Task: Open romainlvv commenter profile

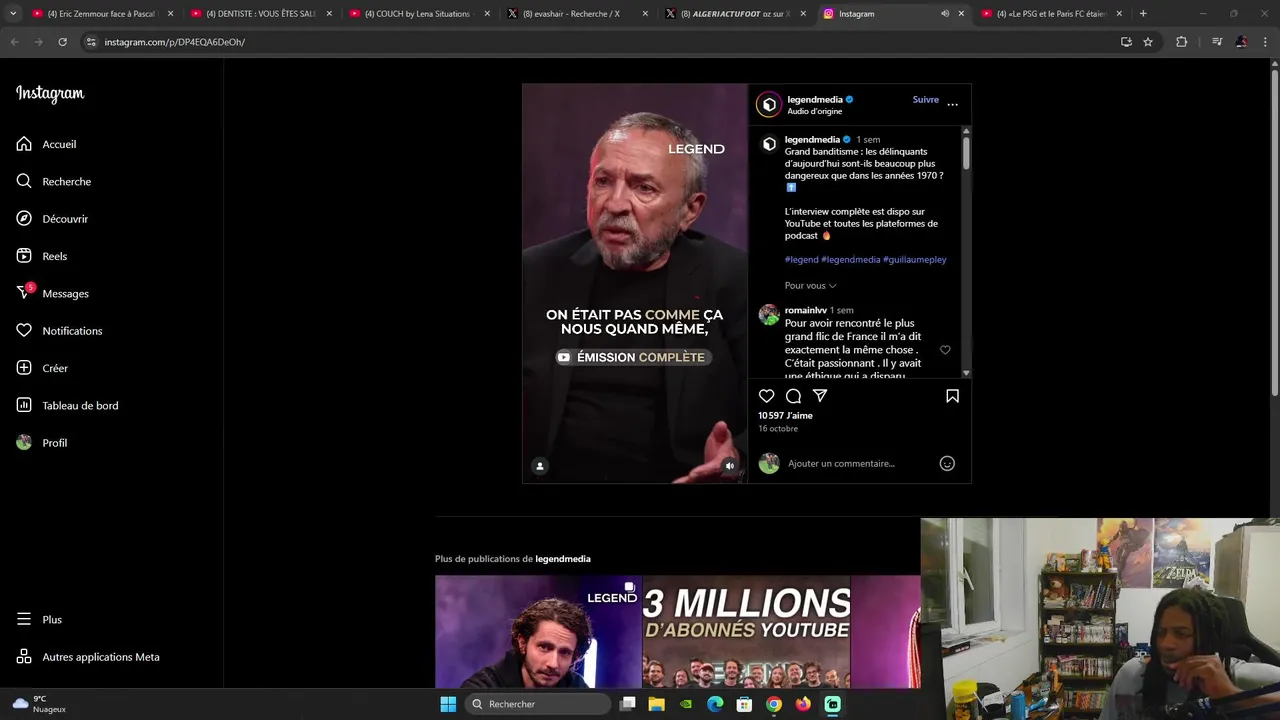Action: [x=805, y=310]
